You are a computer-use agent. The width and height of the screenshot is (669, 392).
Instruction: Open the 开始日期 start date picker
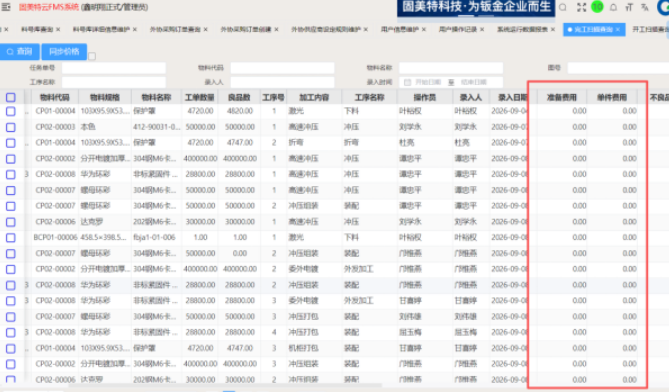pos(428,82)
